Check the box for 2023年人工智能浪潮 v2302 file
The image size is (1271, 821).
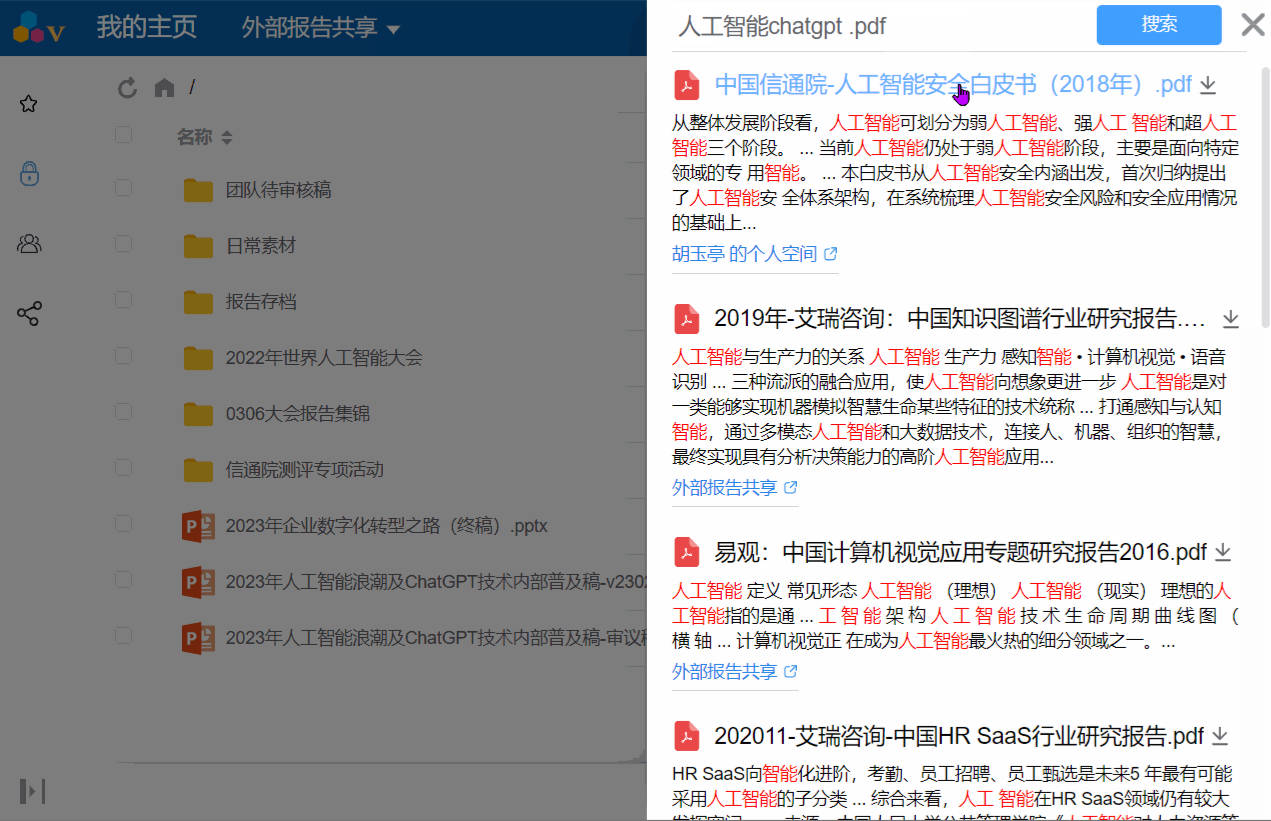click(123, 580)
